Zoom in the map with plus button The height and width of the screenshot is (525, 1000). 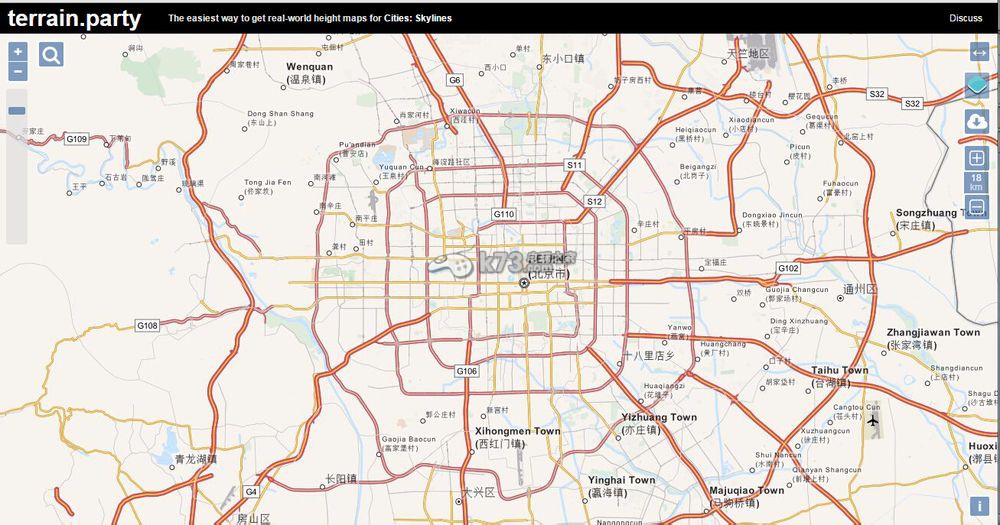point(18,51)
